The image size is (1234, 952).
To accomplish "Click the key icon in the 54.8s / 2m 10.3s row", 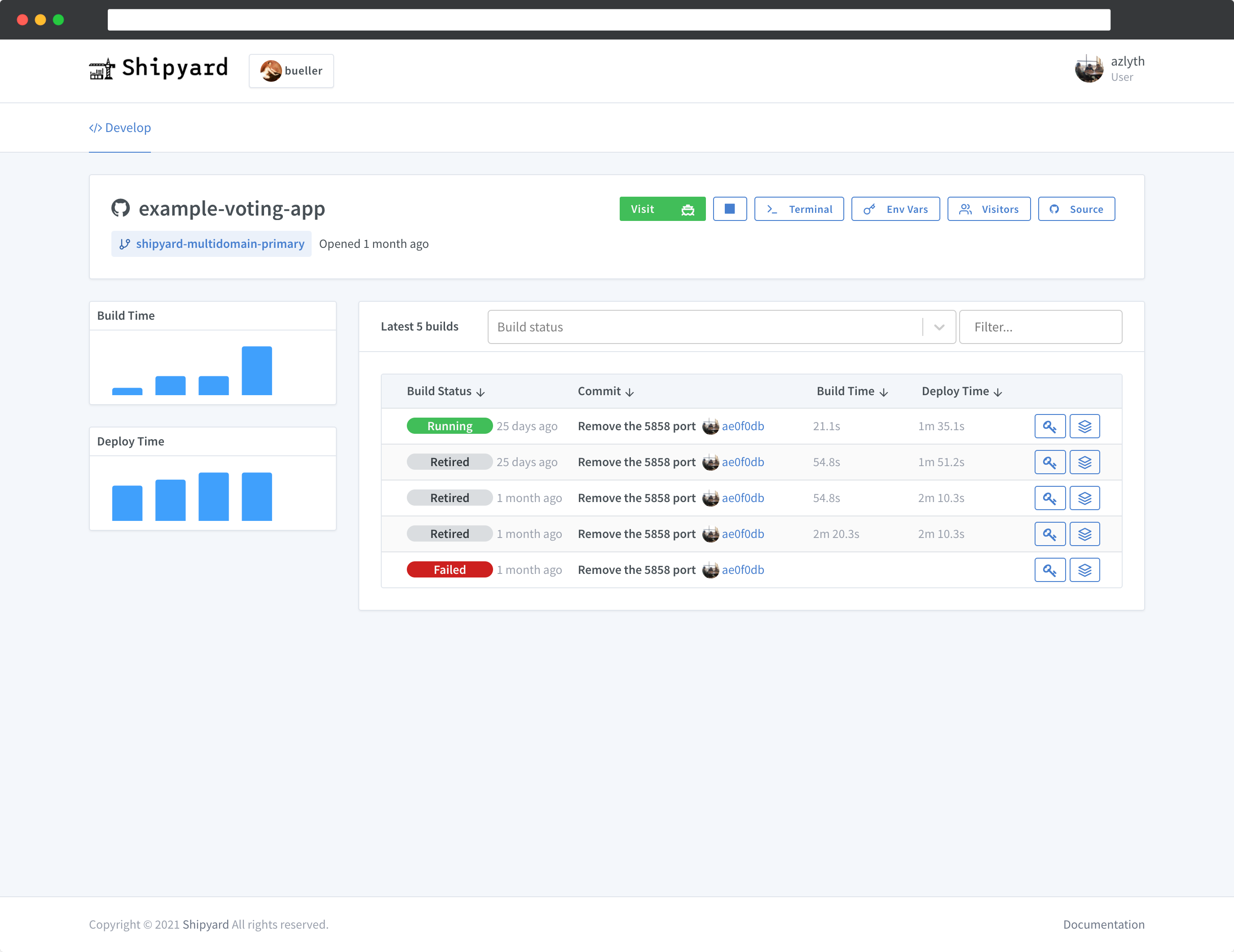I will pos(1050,498).
